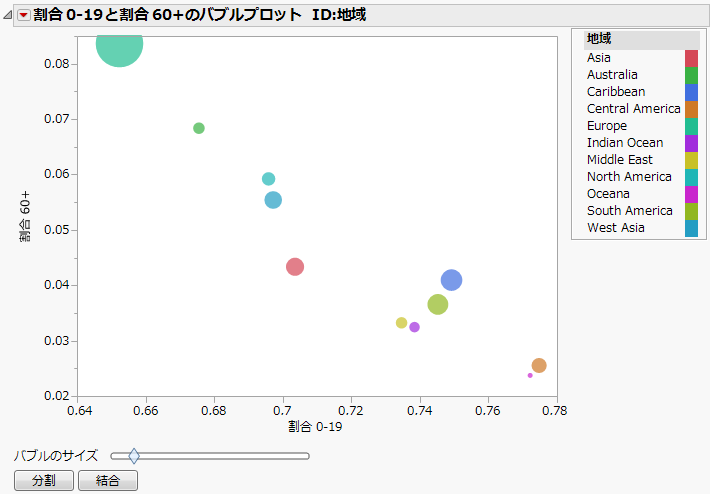Image resolution: width=710 pixels, height=494 pixels.
Task: Click the 結合 button
Action: (x=108, y=481)
